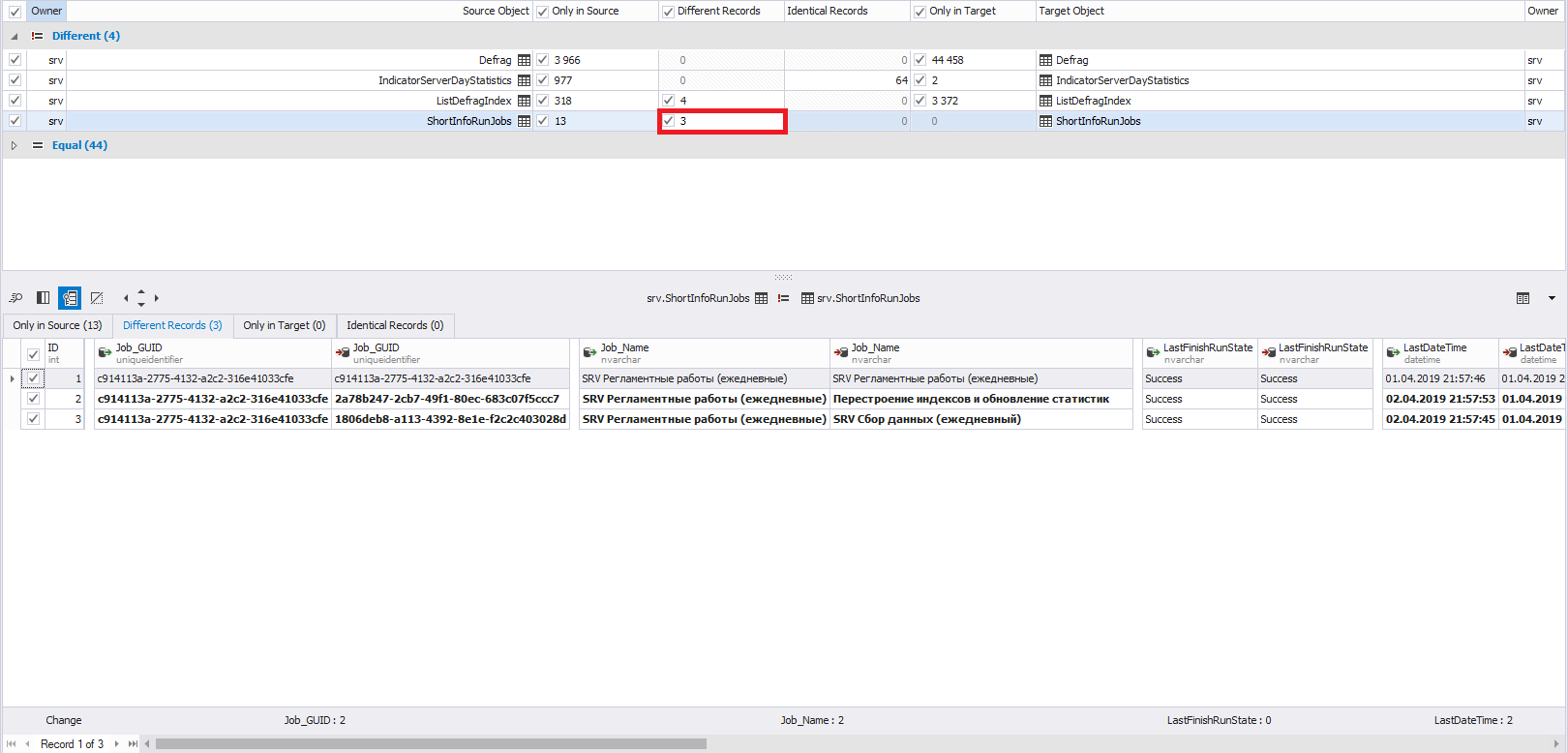Click table icon of target IndicatorServerDayStatistics
The image size is (1568, 753).
(x=1045, y=80)
